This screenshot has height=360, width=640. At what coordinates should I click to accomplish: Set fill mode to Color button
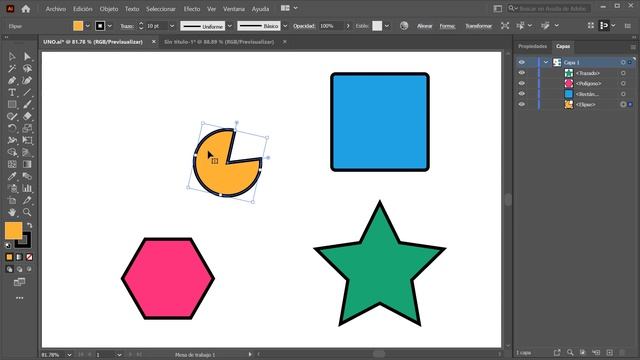[x=9, y=257]
